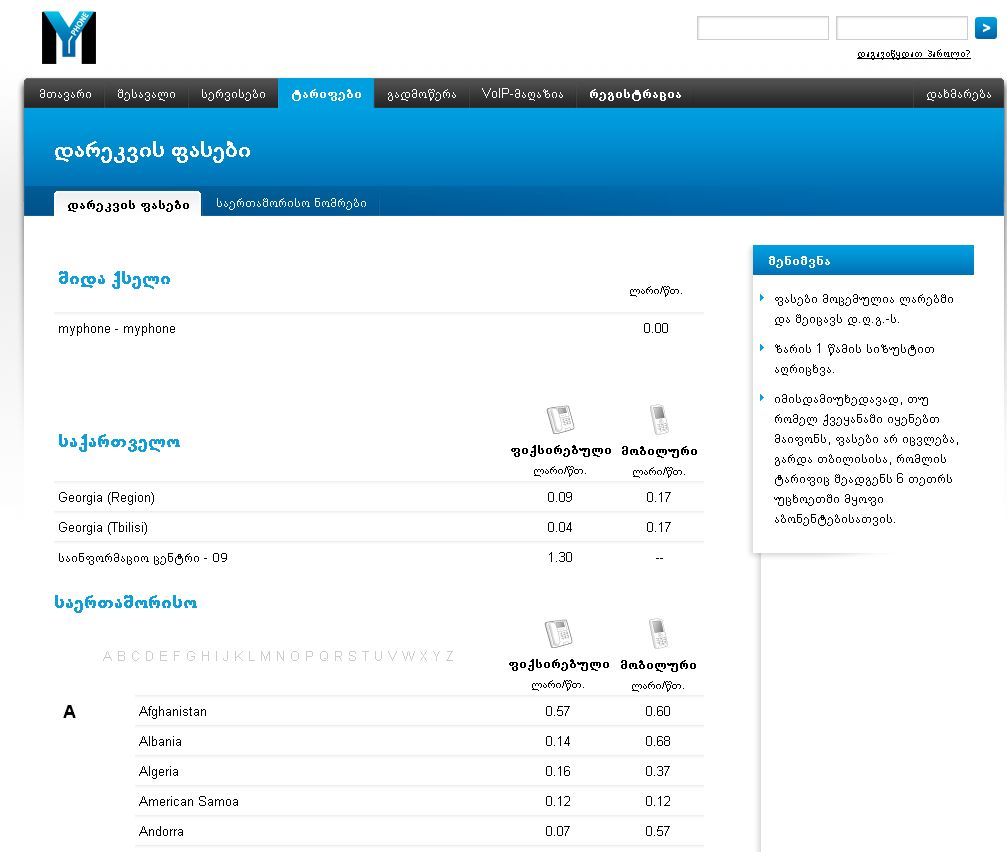Open the სერვისები menu item
1007x852 pixels.
pos(233,94)
